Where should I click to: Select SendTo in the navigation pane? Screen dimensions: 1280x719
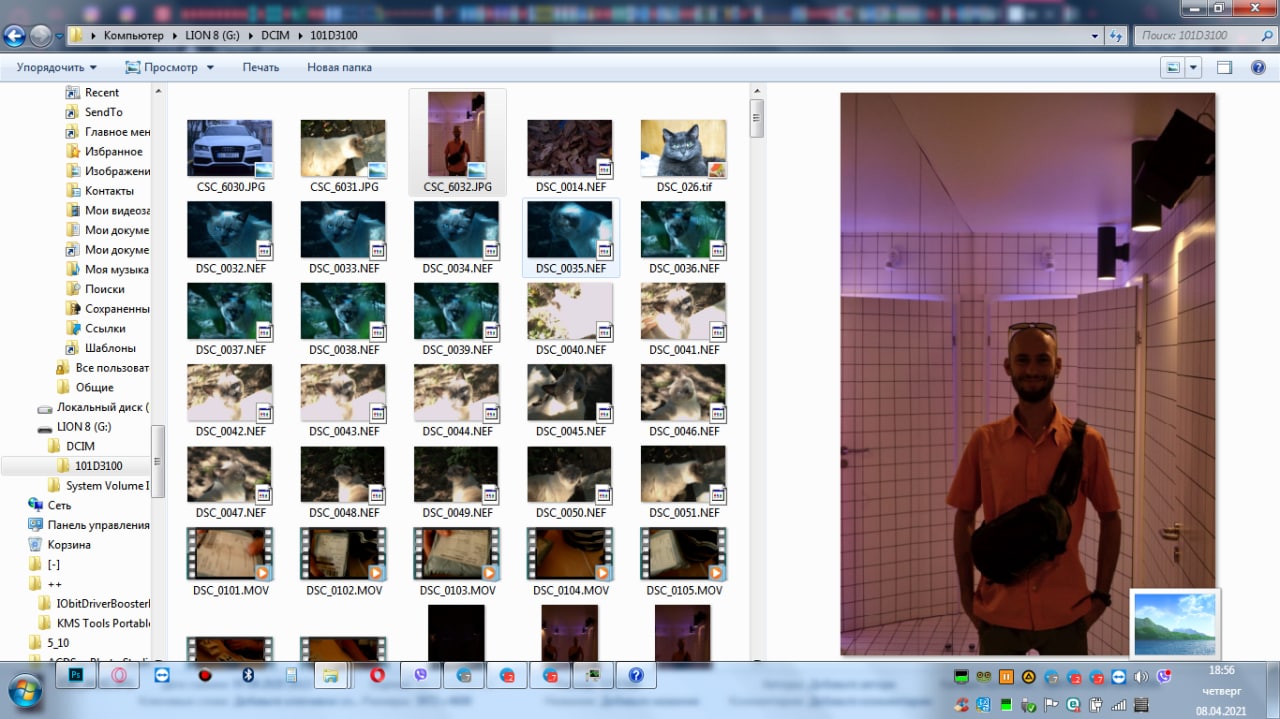point(103,112)
